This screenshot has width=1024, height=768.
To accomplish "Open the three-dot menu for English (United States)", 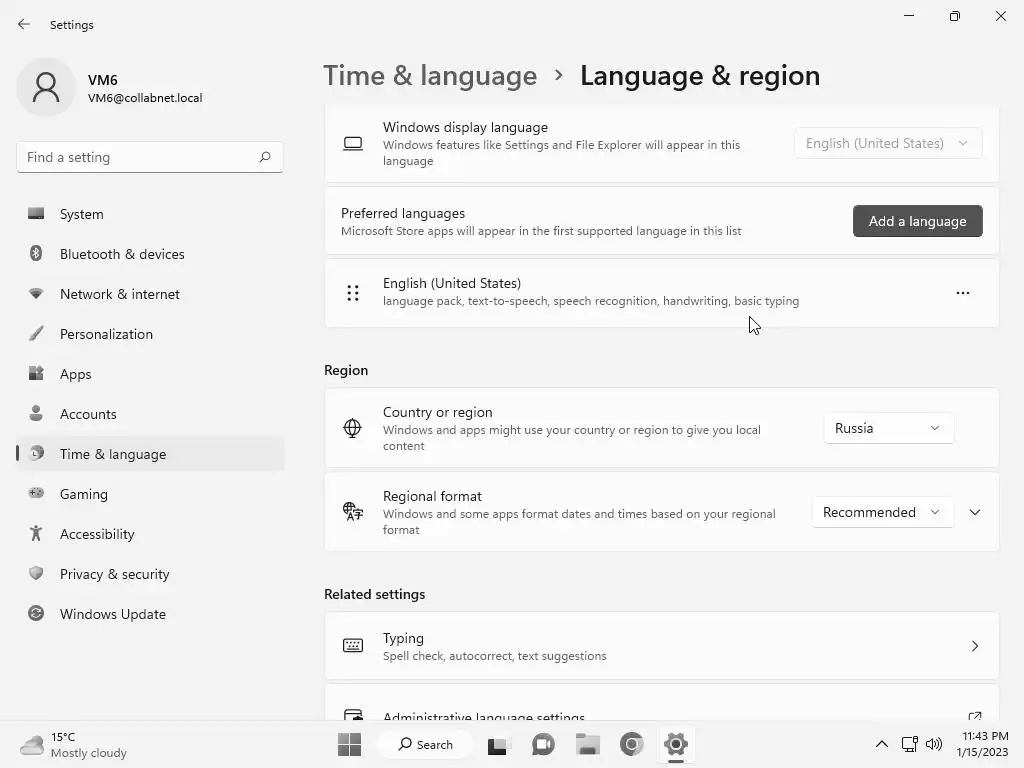I will tap(963, 293).
